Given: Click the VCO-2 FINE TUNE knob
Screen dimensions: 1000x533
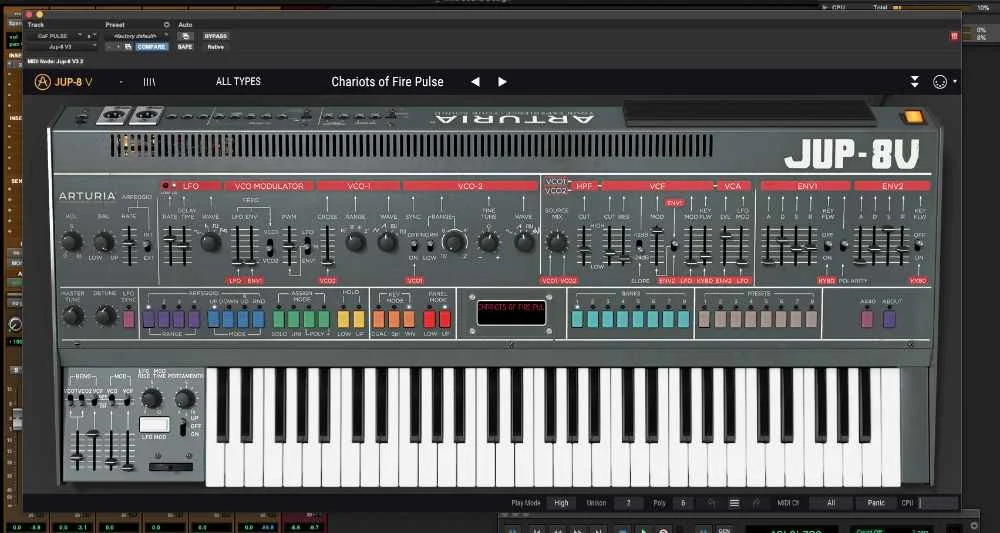Looking at the screenshot, I should (x=489, y=242).
